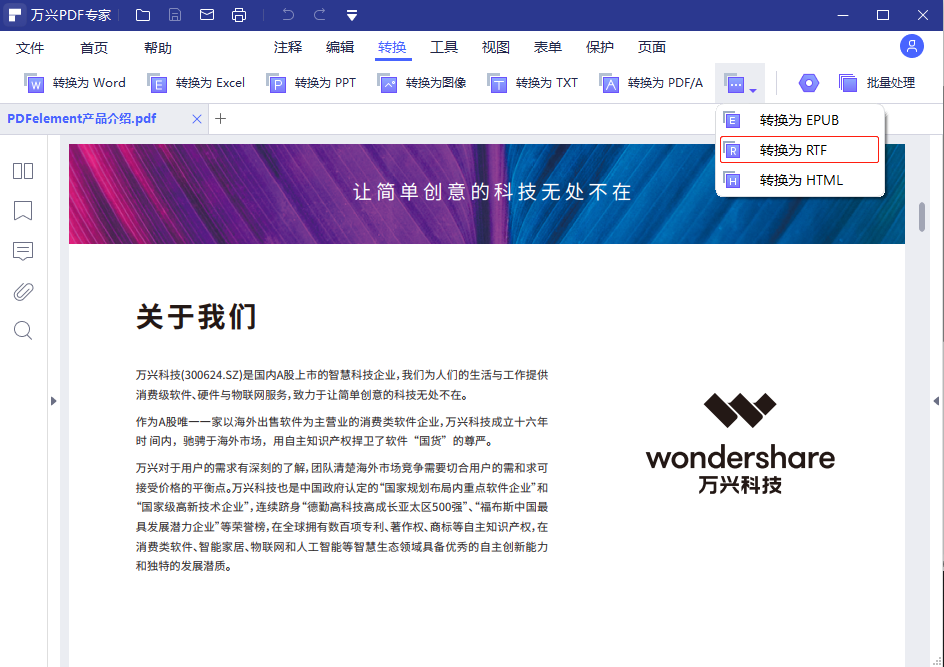Open the annotations panel in the sidebar

point(22,251)
